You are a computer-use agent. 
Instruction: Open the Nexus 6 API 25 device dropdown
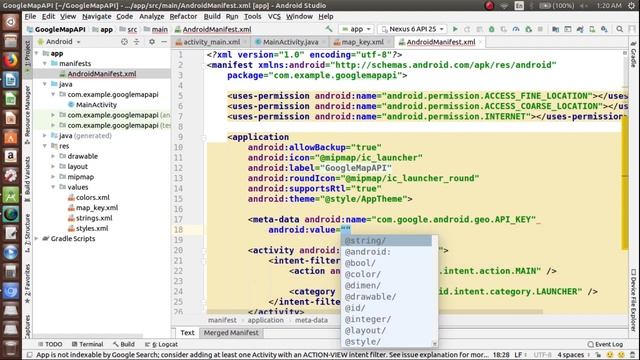point(412,29)
